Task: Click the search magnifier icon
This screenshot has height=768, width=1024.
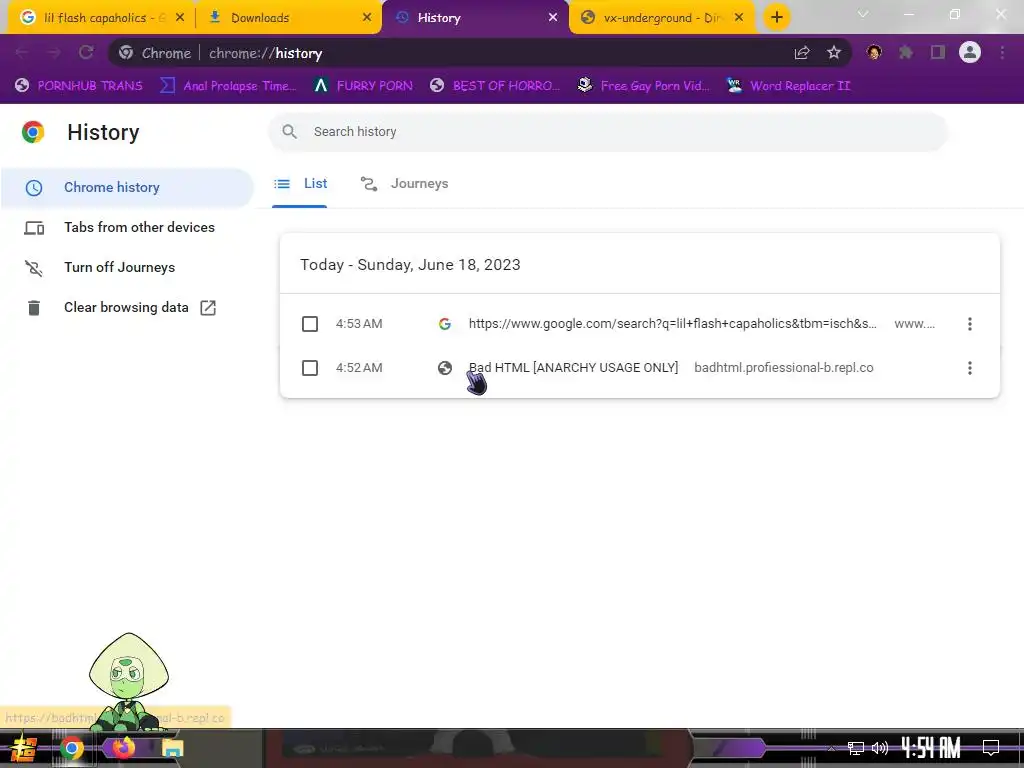Action: click(289, 132)
